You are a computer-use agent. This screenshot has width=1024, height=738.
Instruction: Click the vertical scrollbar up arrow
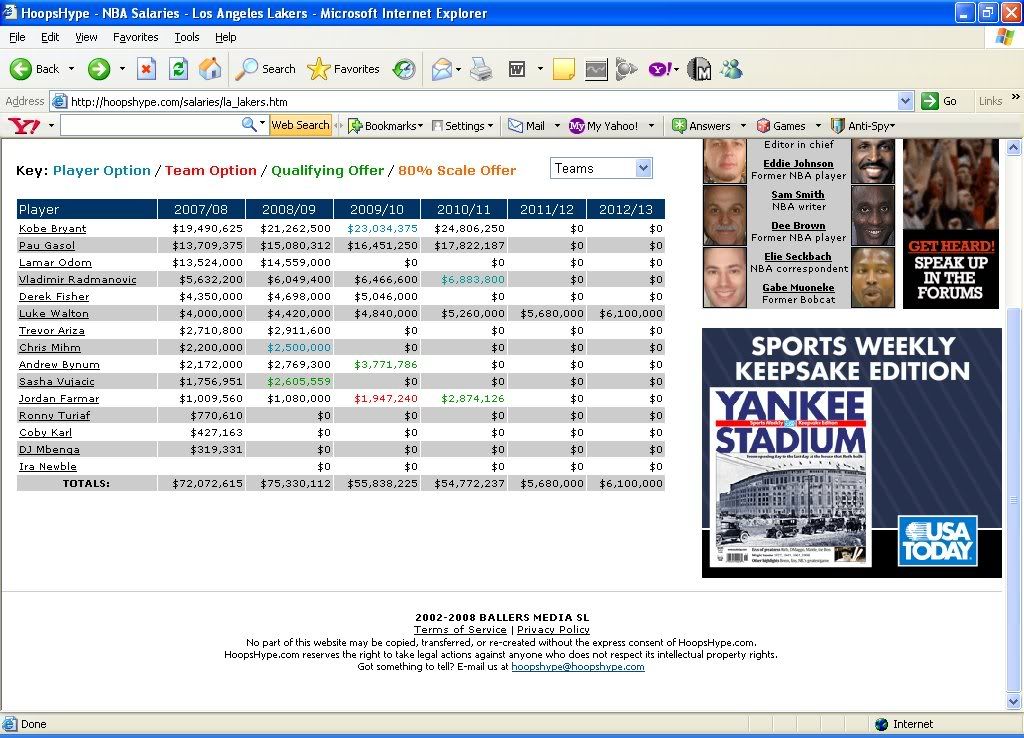(1013, 147)
